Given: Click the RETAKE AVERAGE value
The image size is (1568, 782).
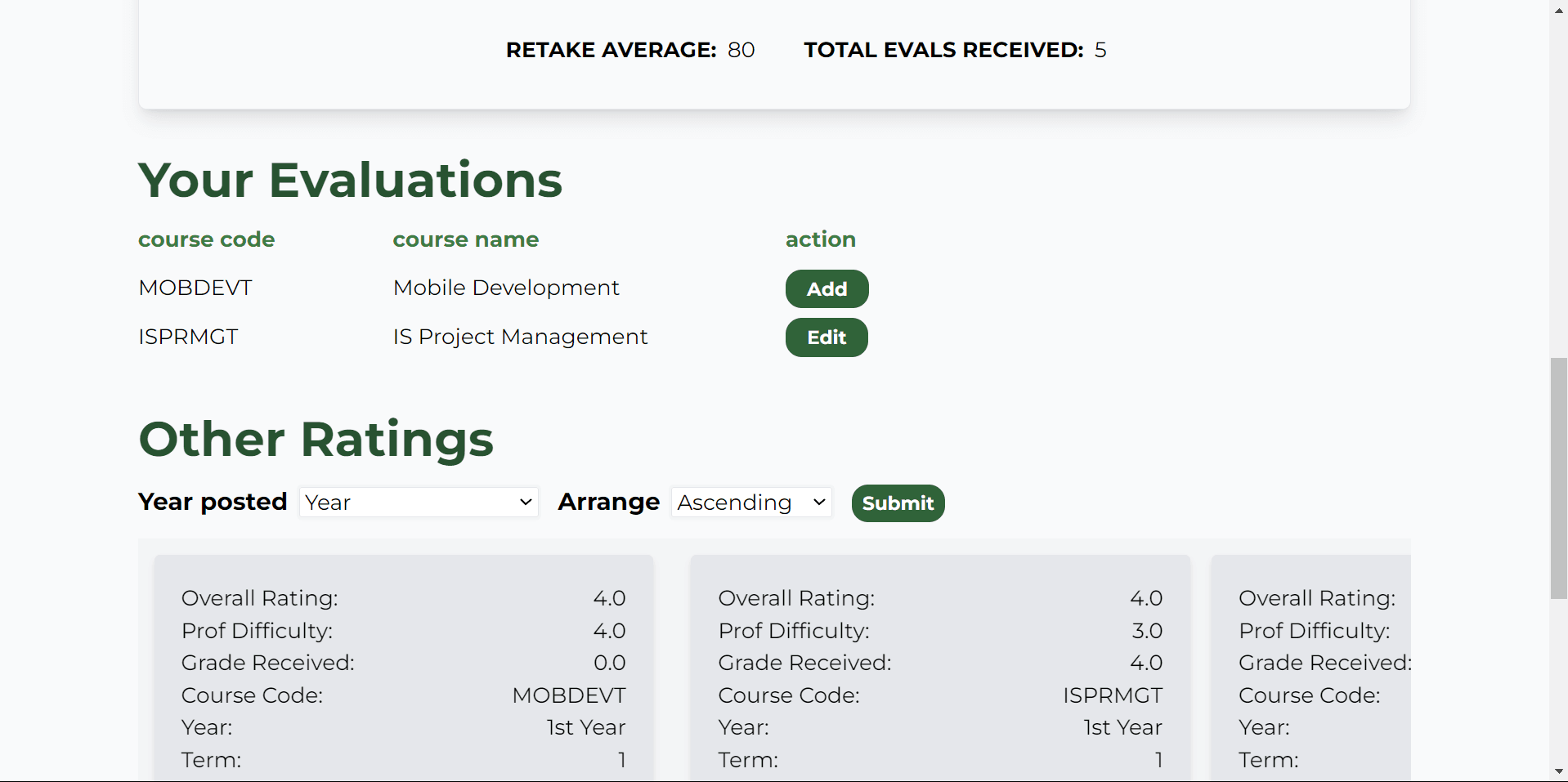Looking at the screenshot, I should click(x=741, y=50).
